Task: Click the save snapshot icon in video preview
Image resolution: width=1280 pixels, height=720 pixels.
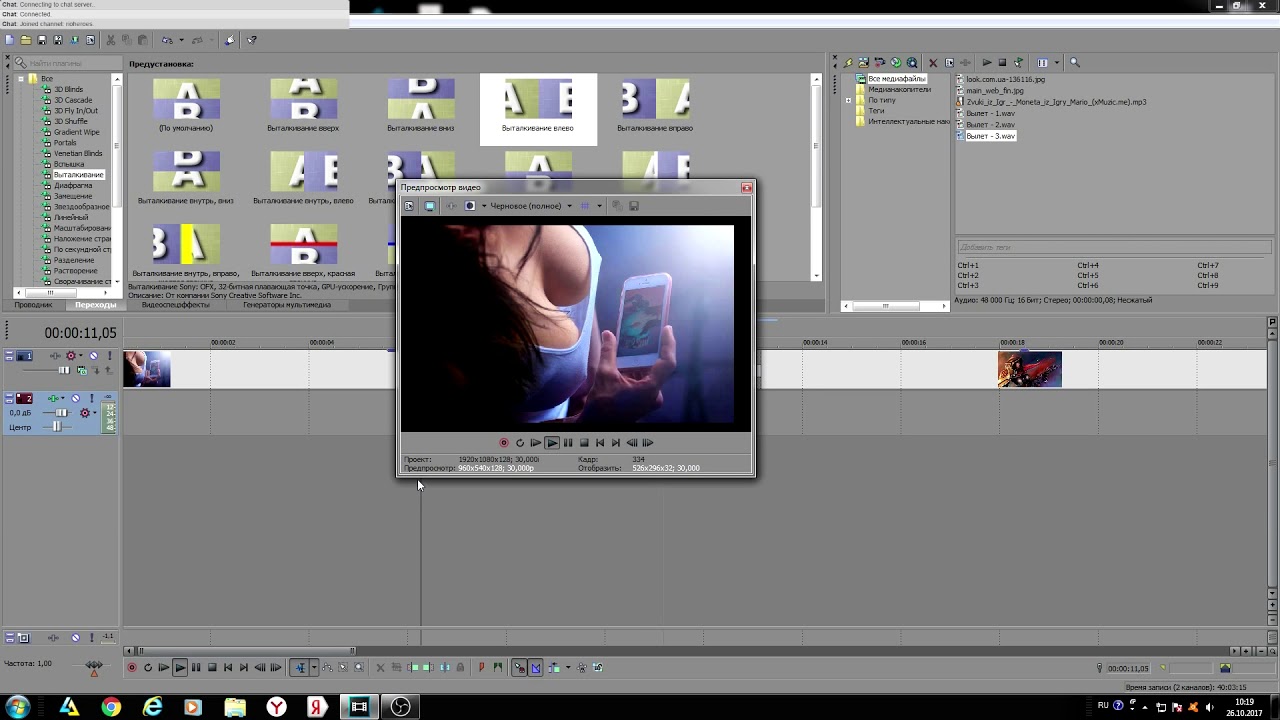Action: pos(633,206)
